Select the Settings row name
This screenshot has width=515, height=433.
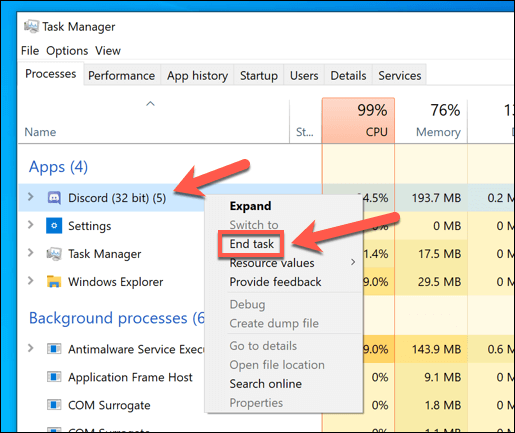[90, 226]
